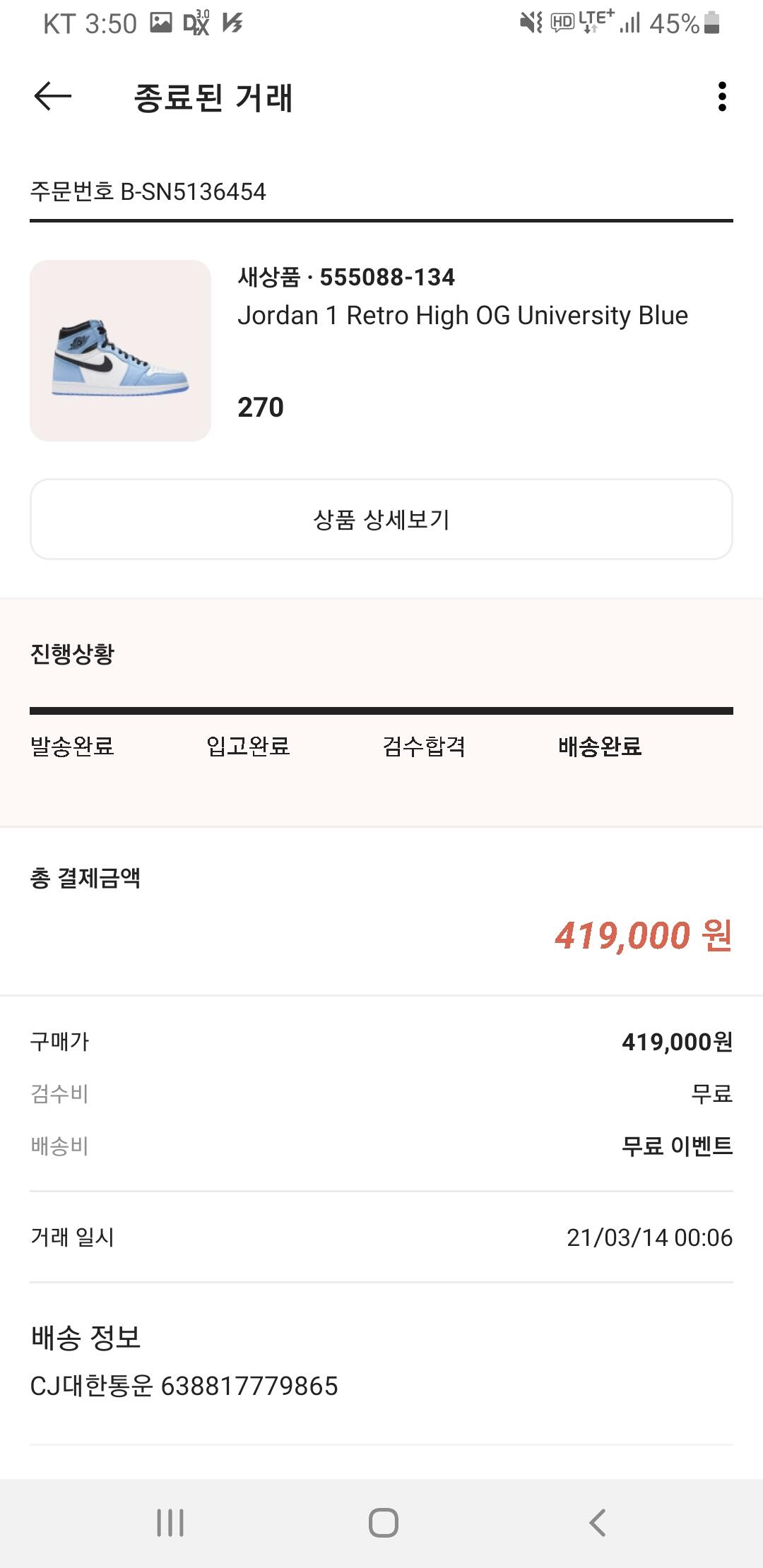Tap the battery icon in status bar
The image size is (763, 1568).
(712, 23)
